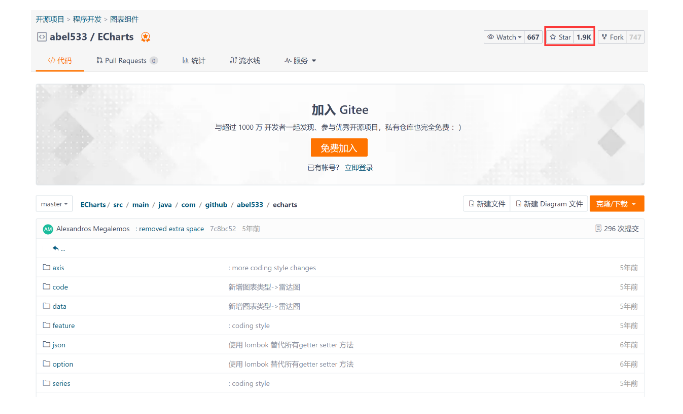Open the master branch dropdown
The width and height of the screenshot is (683, 414).
[x=54, y=204]
